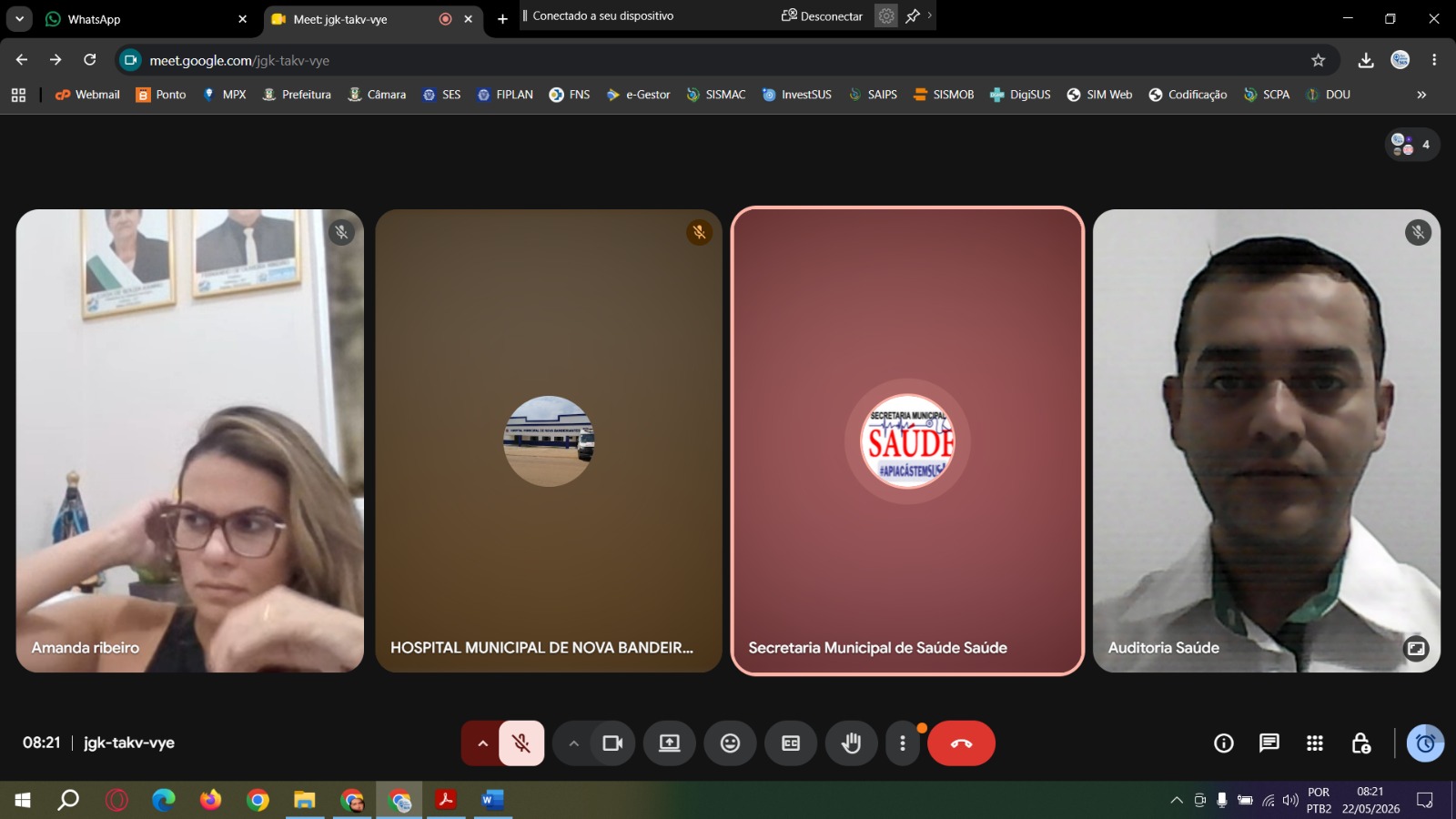1456x819 pixels.
Task: Open the e-Gestor bookmark
Action: (638, 95)
